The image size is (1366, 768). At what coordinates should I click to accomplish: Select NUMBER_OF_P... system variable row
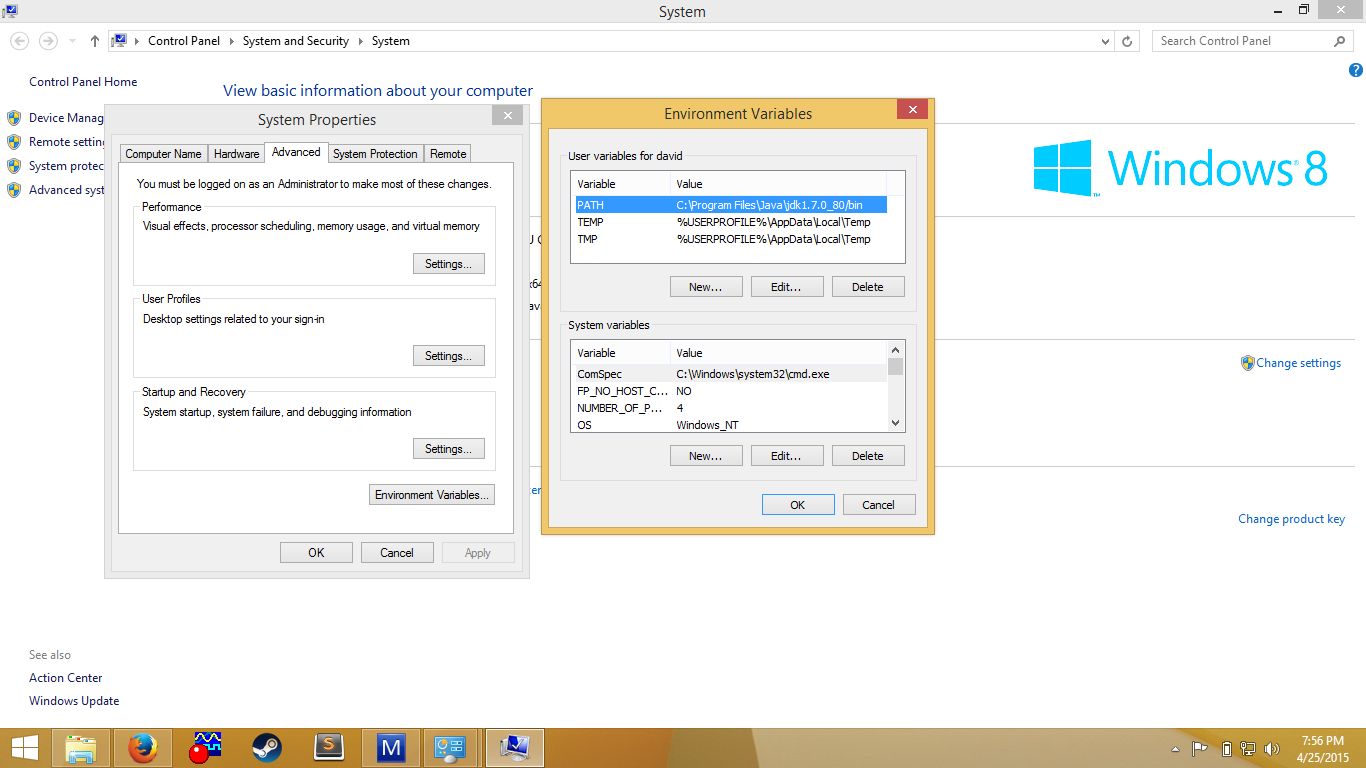729,408
